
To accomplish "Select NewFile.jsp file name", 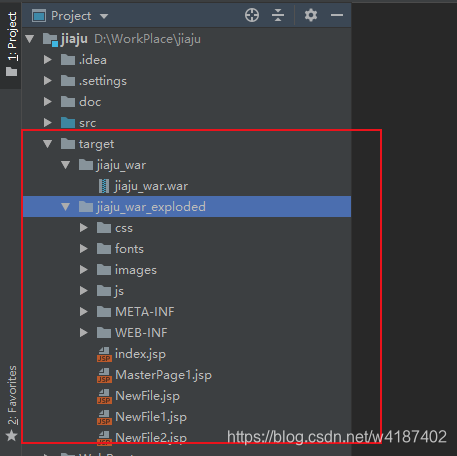I will [147, 396].
